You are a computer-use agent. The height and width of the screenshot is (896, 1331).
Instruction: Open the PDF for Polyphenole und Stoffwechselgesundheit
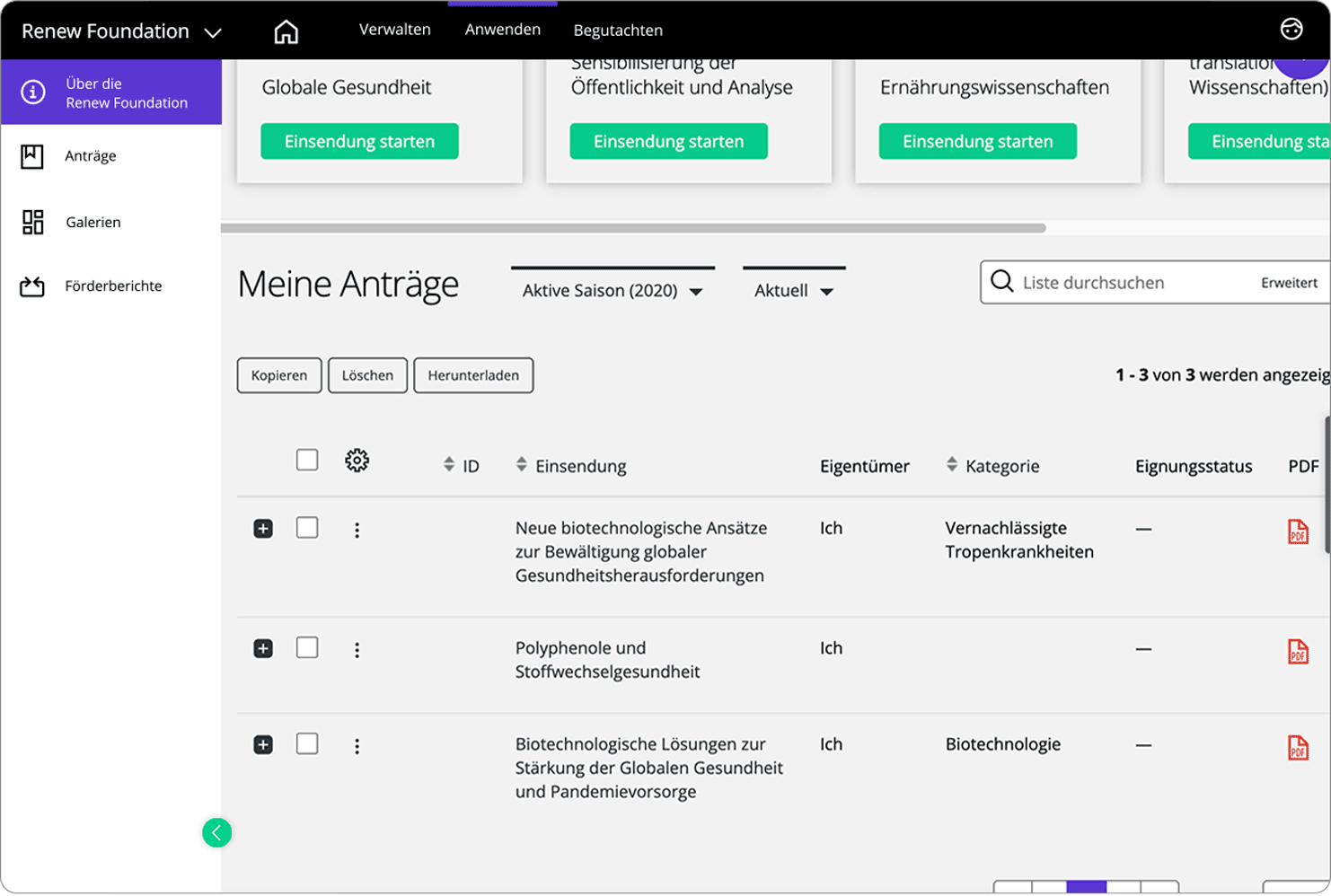pos(1298,651)
